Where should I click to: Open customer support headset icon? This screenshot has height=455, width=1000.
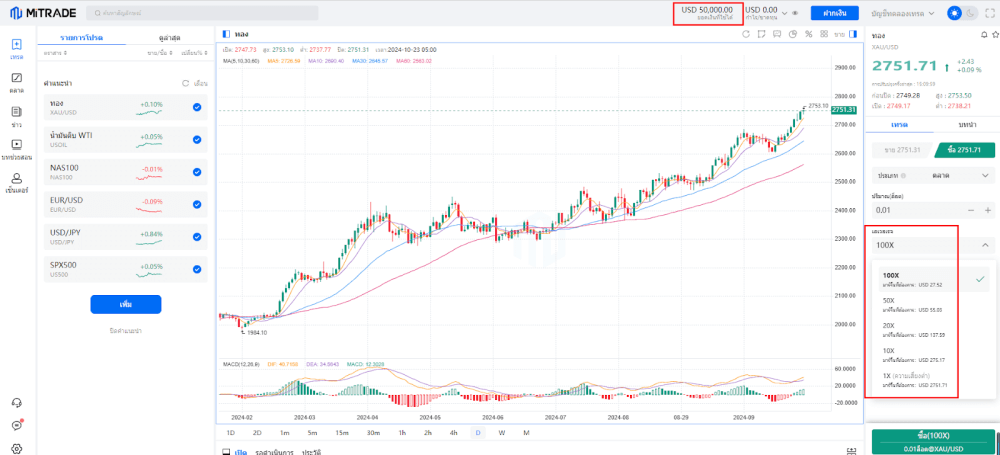[16, 402]
